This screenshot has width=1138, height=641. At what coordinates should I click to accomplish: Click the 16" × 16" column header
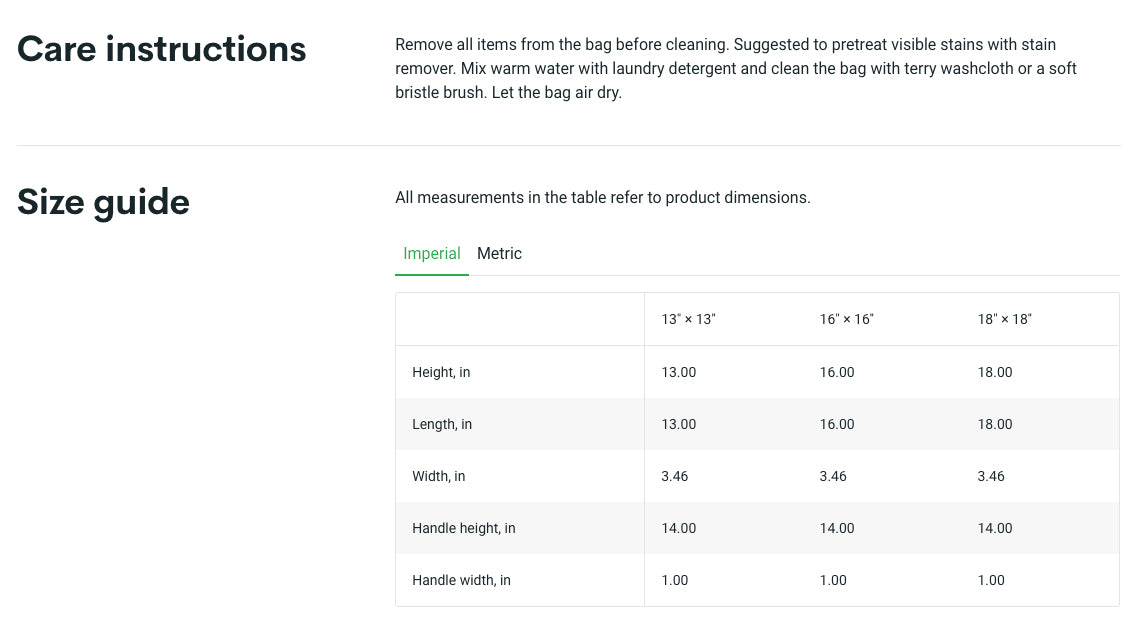(x=846, y=320)
